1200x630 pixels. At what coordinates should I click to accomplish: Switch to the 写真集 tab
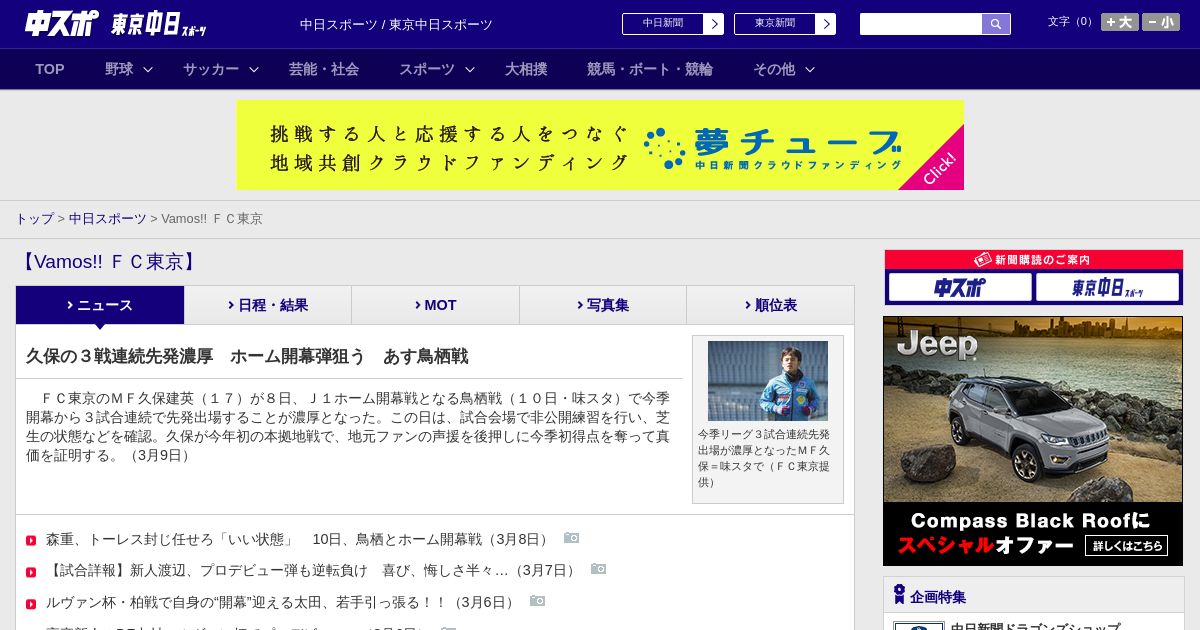click(x=603, y=305)
